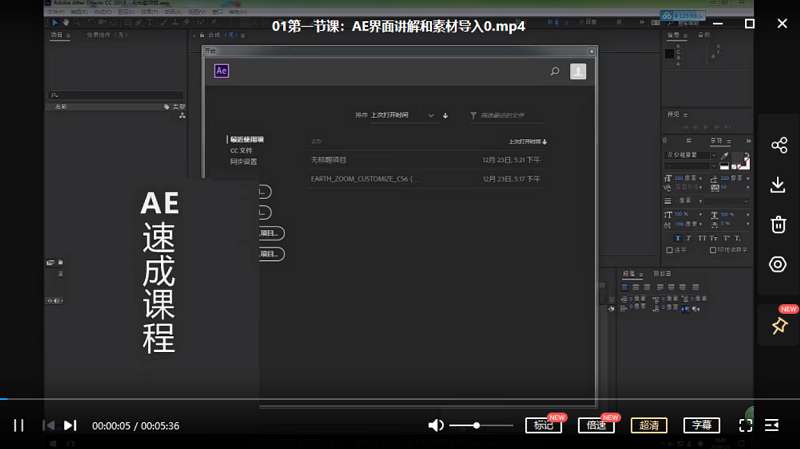Screen dimensions: 800x449
Task: Select CC 文件 in the start dialog
Action: coord(241,150)
